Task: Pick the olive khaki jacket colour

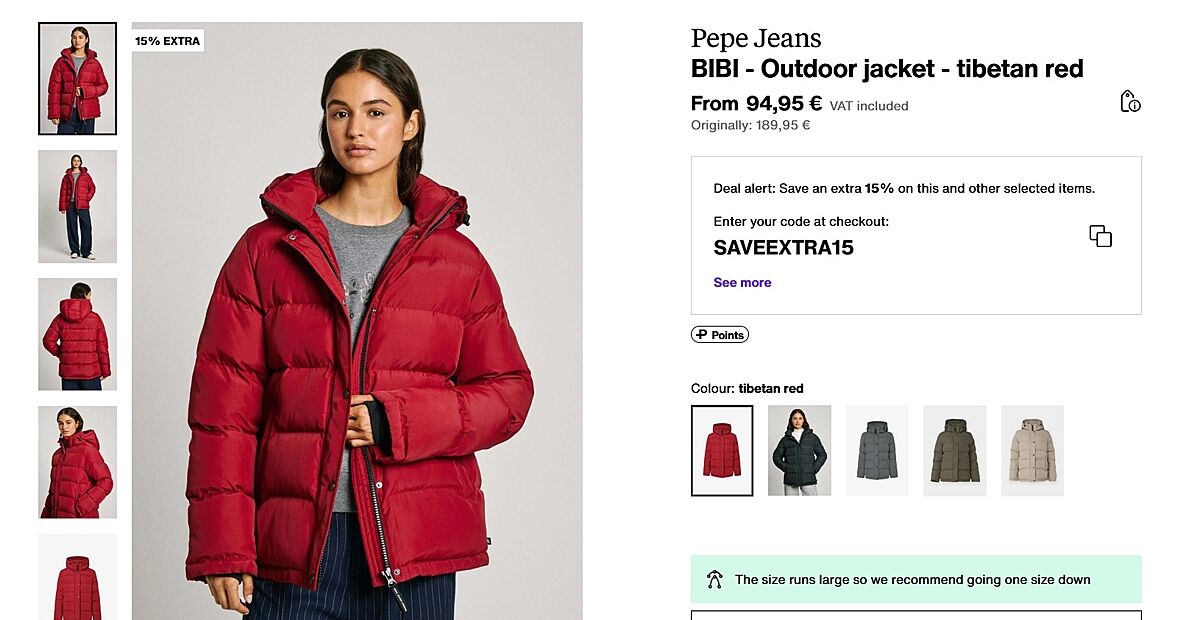Action: [x=954, y=450]
